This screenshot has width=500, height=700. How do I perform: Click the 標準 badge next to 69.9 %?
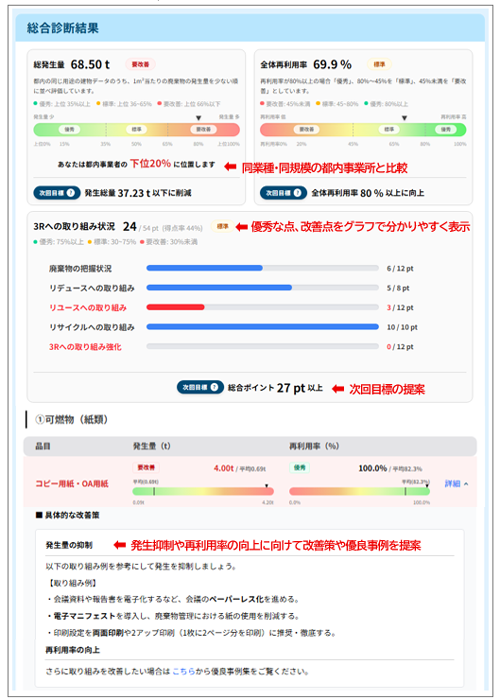pos(379,64)
